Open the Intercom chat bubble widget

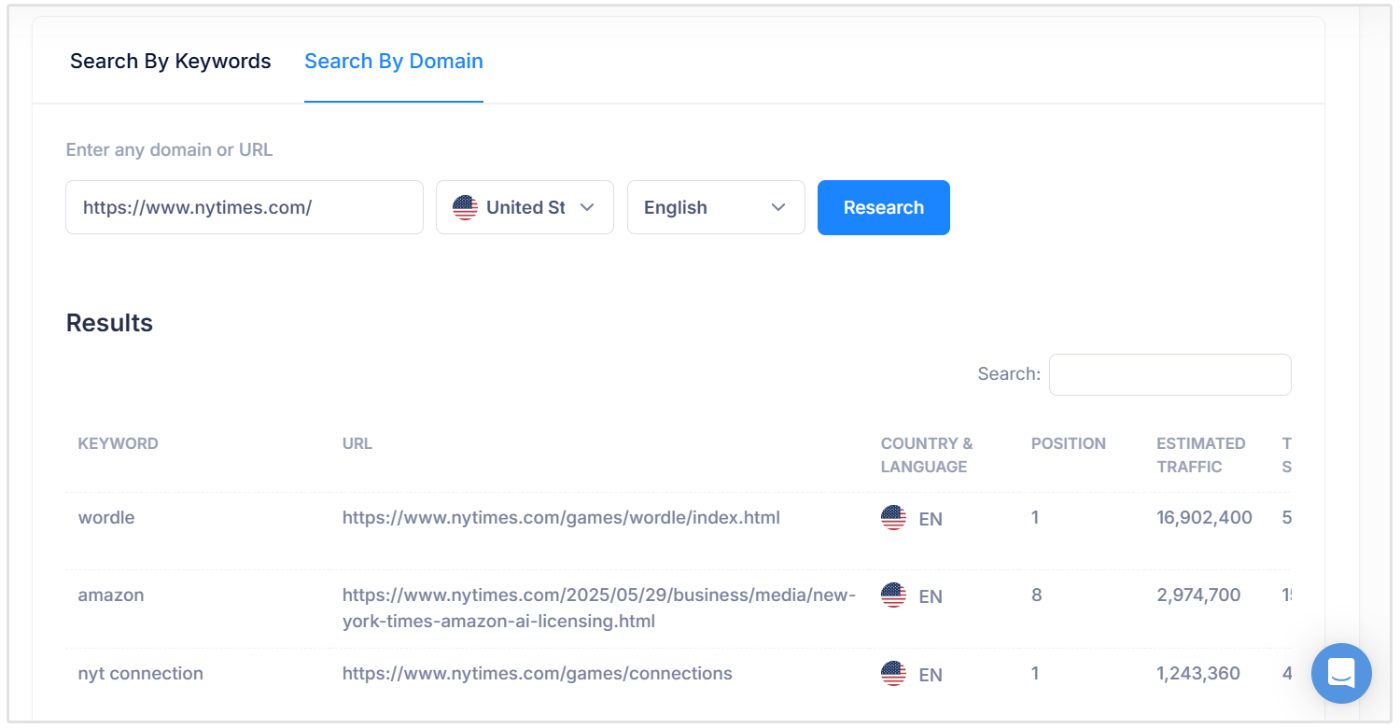click(1340, 674)
